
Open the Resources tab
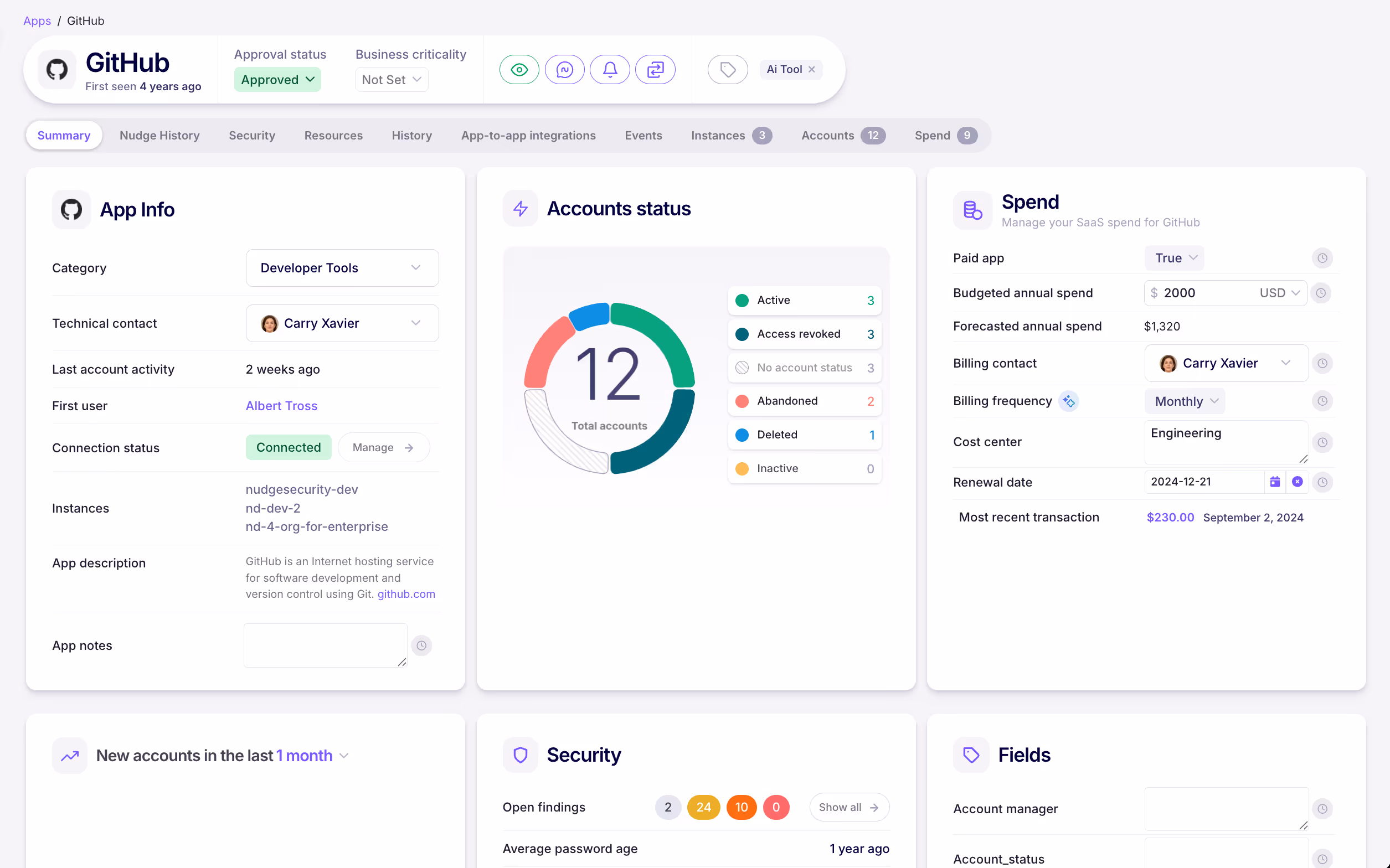(x=333, y=136)
